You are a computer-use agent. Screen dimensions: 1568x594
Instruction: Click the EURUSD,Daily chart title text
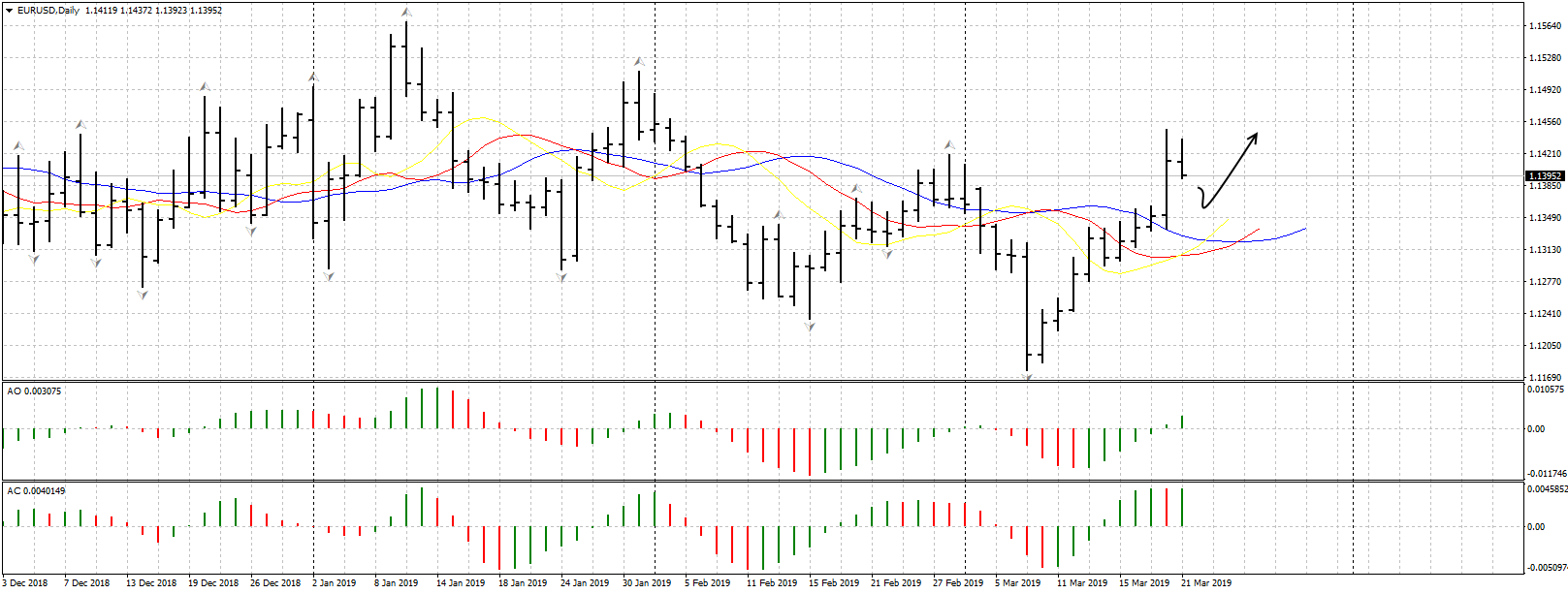click(x=48, y=11)
